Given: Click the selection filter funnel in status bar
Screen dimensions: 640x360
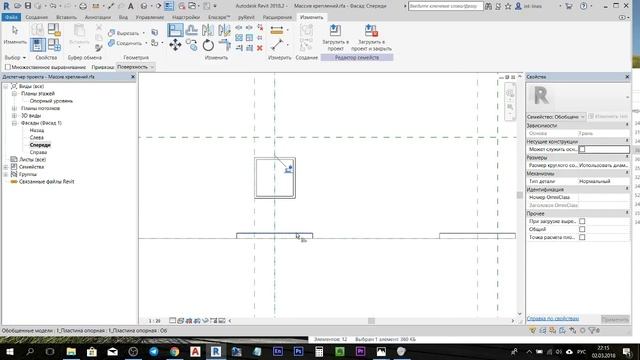Looking at the screenshot, I should click(592, 331).
